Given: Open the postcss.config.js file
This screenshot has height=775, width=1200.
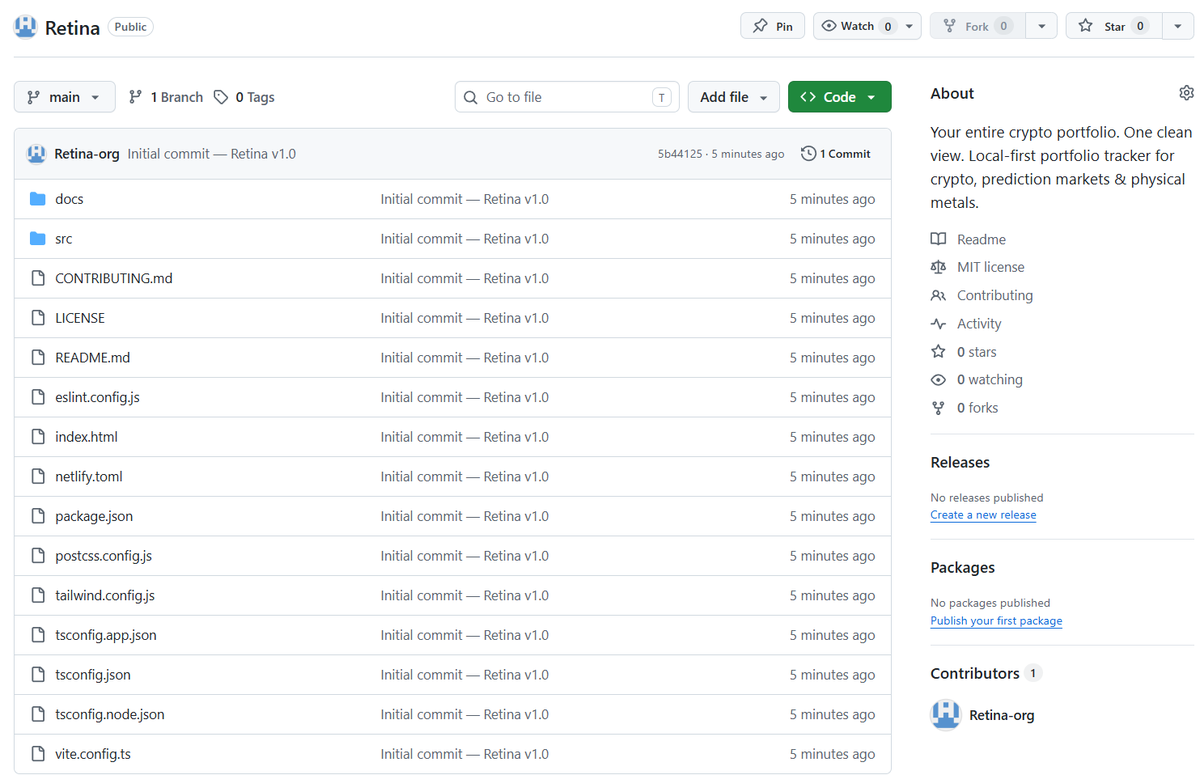Looking at the screenshot, I should coord(103,556).
